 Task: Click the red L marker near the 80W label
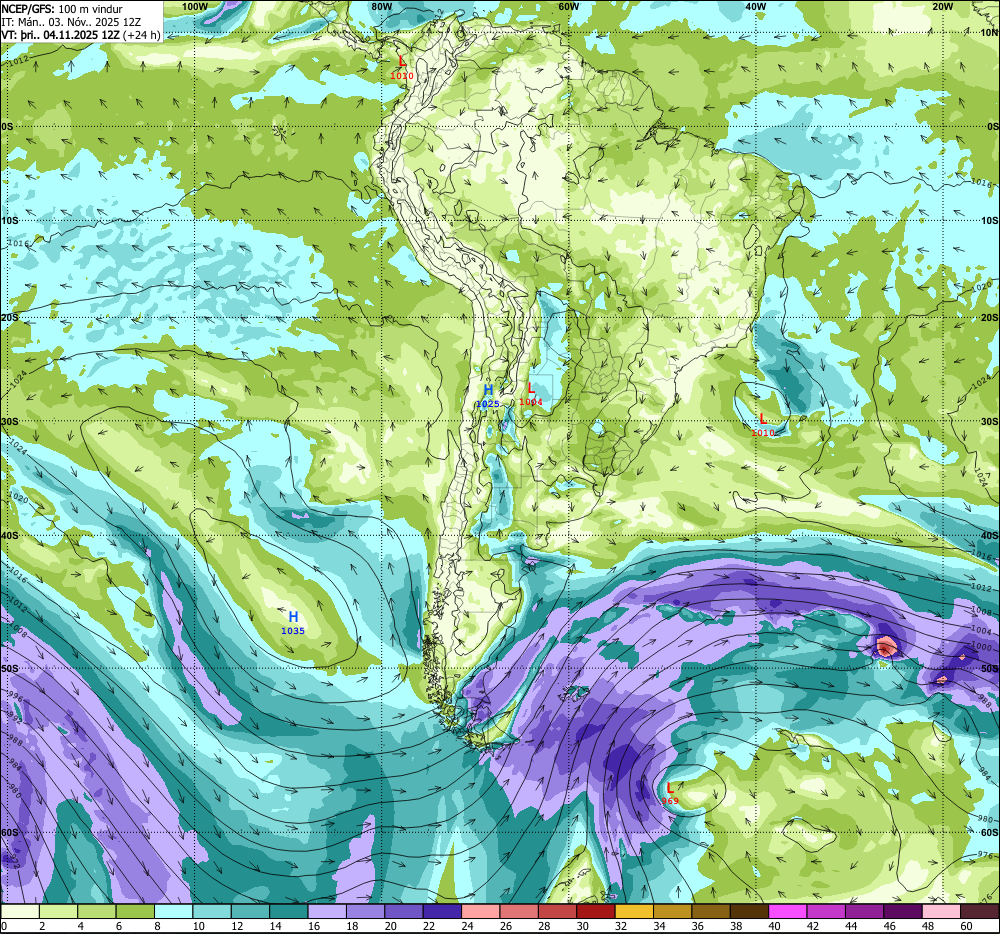pyautogui.click(x=402, y=62)
